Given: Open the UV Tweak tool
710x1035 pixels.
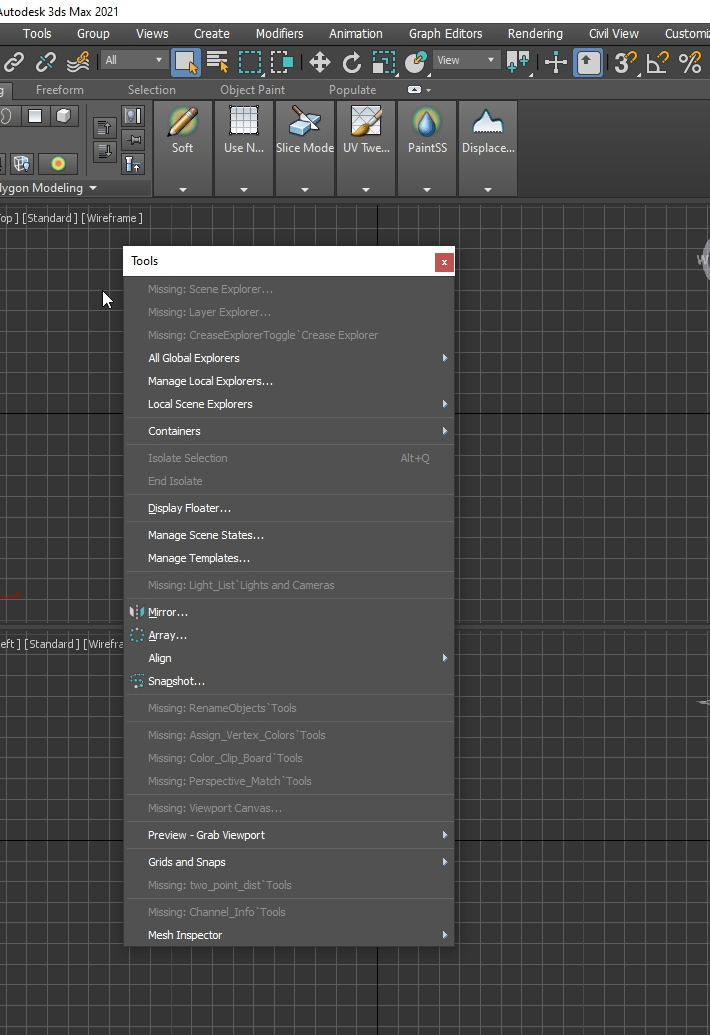Looking at the screenshot, I should pos(365,130).
